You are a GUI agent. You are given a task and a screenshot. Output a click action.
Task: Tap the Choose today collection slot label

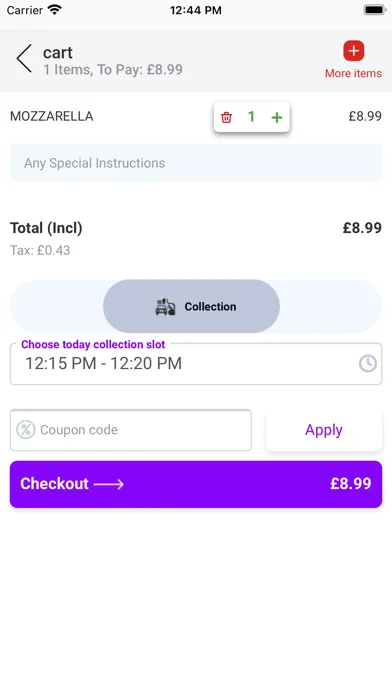click(93, 344)
